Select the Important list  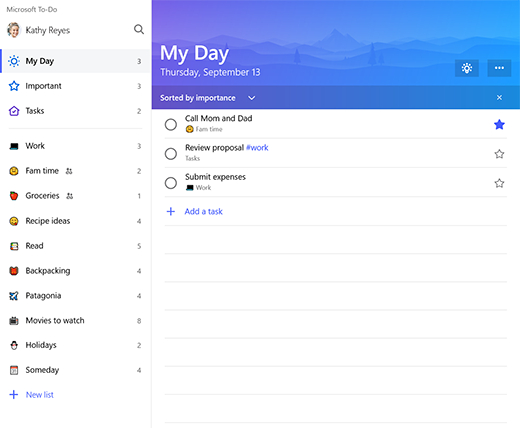click(x=76, y=86)
